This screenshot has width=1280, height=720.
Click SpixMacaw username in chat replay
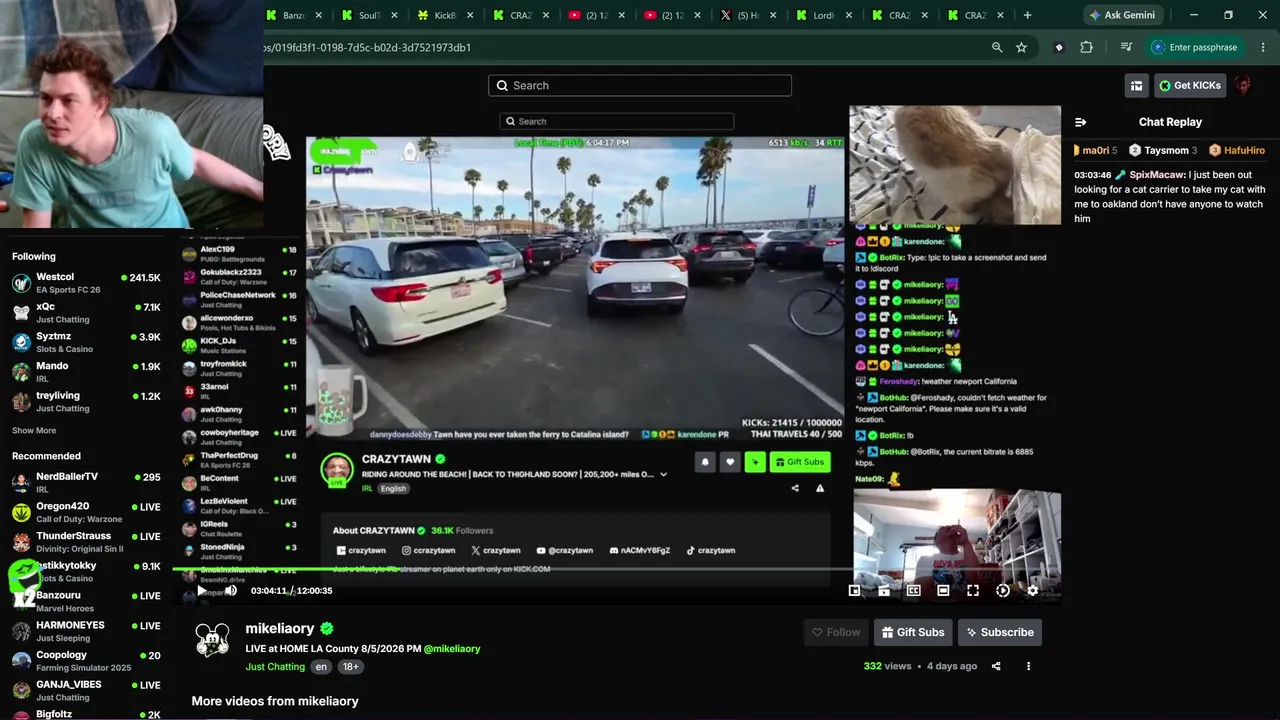tap(1157, 175)
